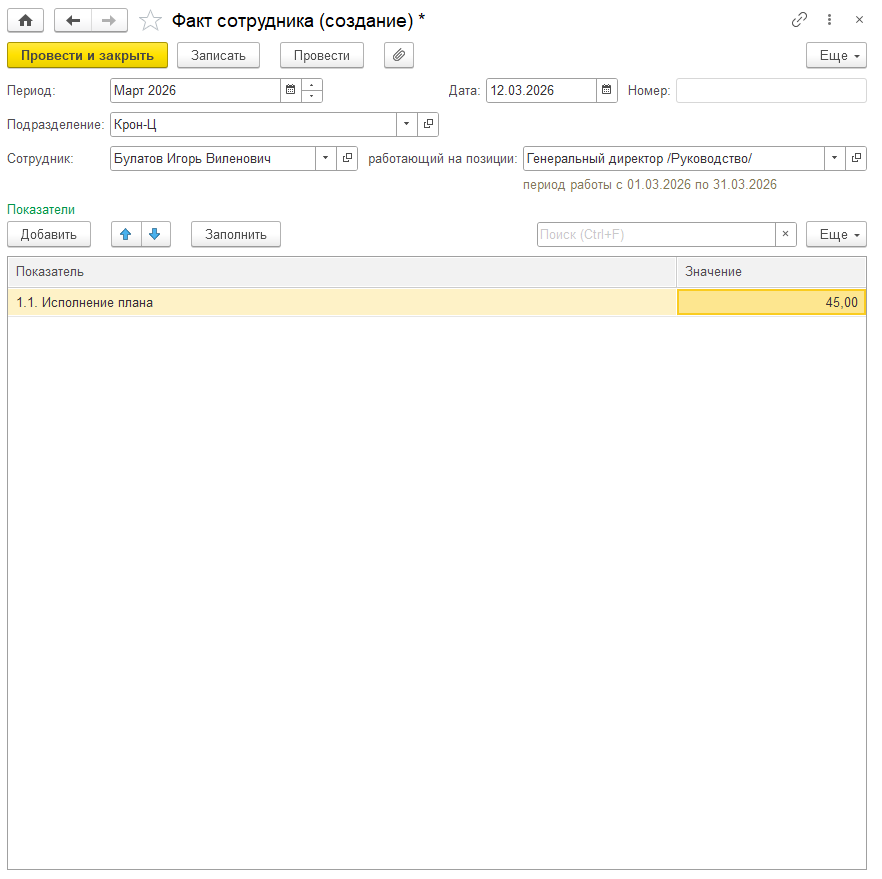
Task: Open calendar for the Дата field
Action: 607,91
